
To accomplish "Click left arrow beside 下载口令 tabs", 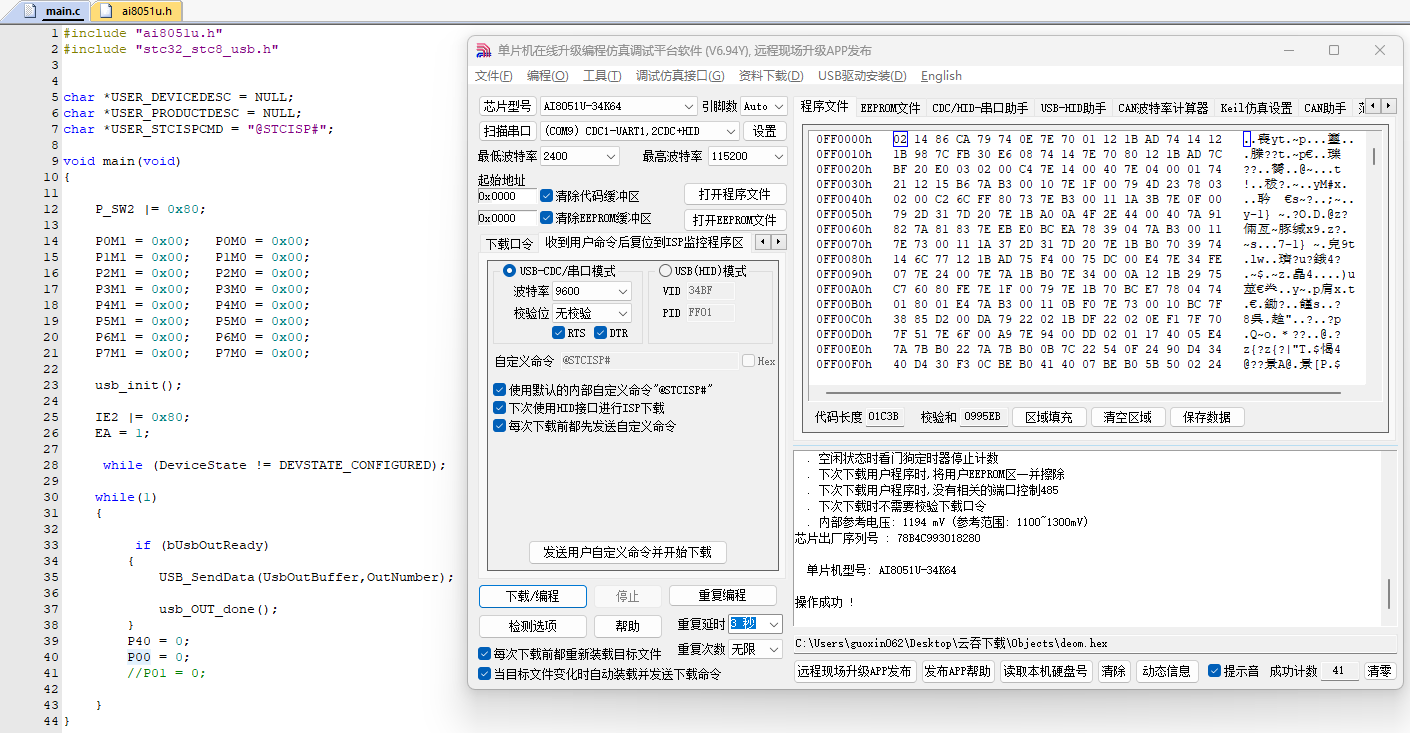I will (764, 242).
